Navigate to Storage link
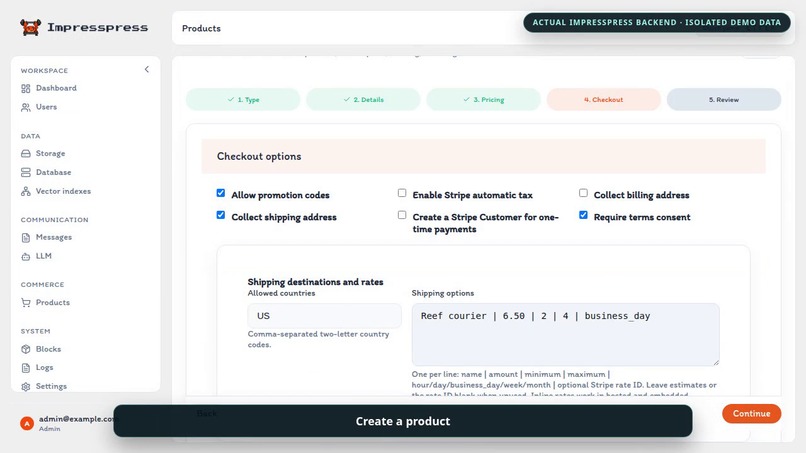The image size is (806, 453). coord(50,153)
